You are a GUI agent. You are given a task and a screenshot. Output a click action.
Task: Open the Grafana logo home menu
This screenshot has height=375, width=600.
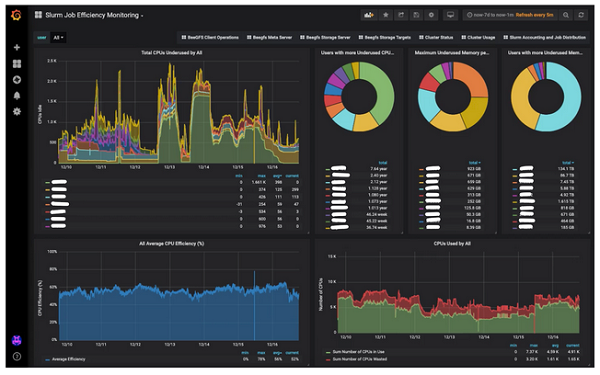click(x=16, y=15)
